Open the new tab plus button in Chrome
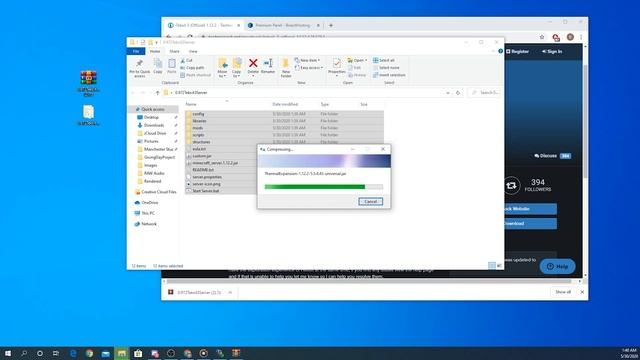The image size is (640, 360). tap(331, 25)
